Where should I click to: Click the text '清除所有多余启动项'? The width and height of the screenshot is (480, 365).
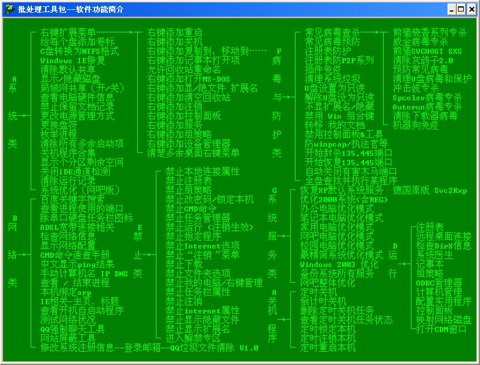(82, 144)
